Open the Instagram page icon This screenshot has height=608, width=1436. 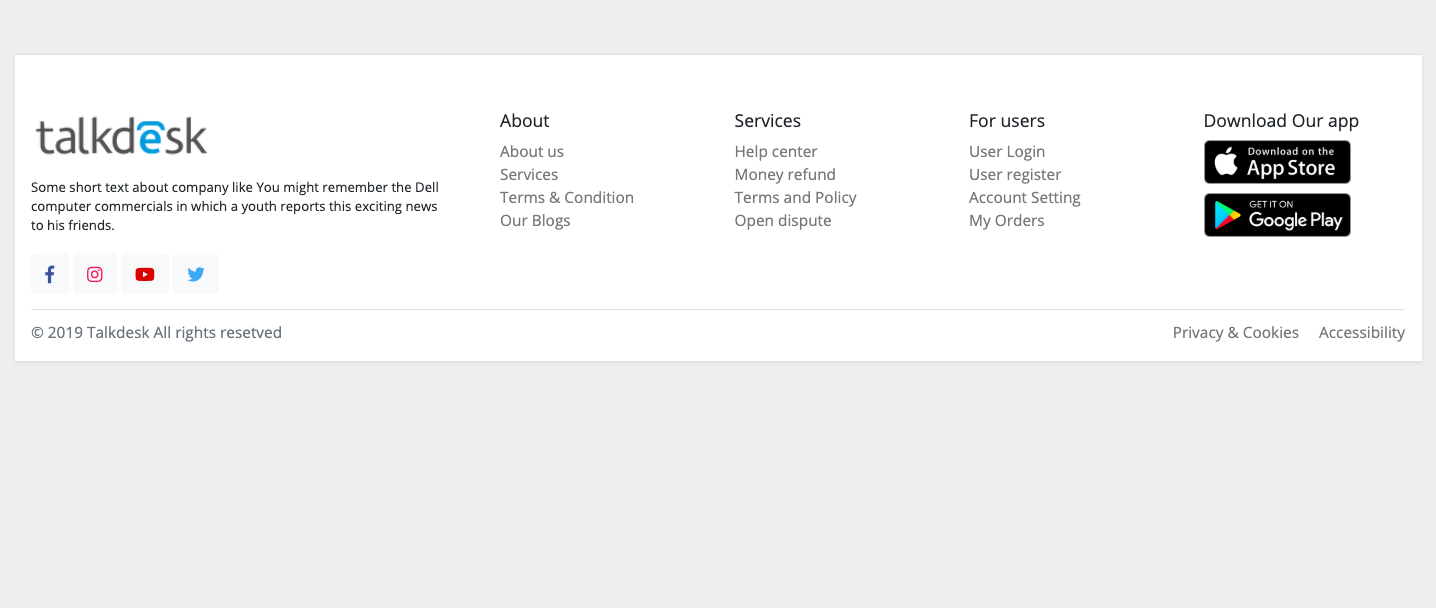(94, 273)
